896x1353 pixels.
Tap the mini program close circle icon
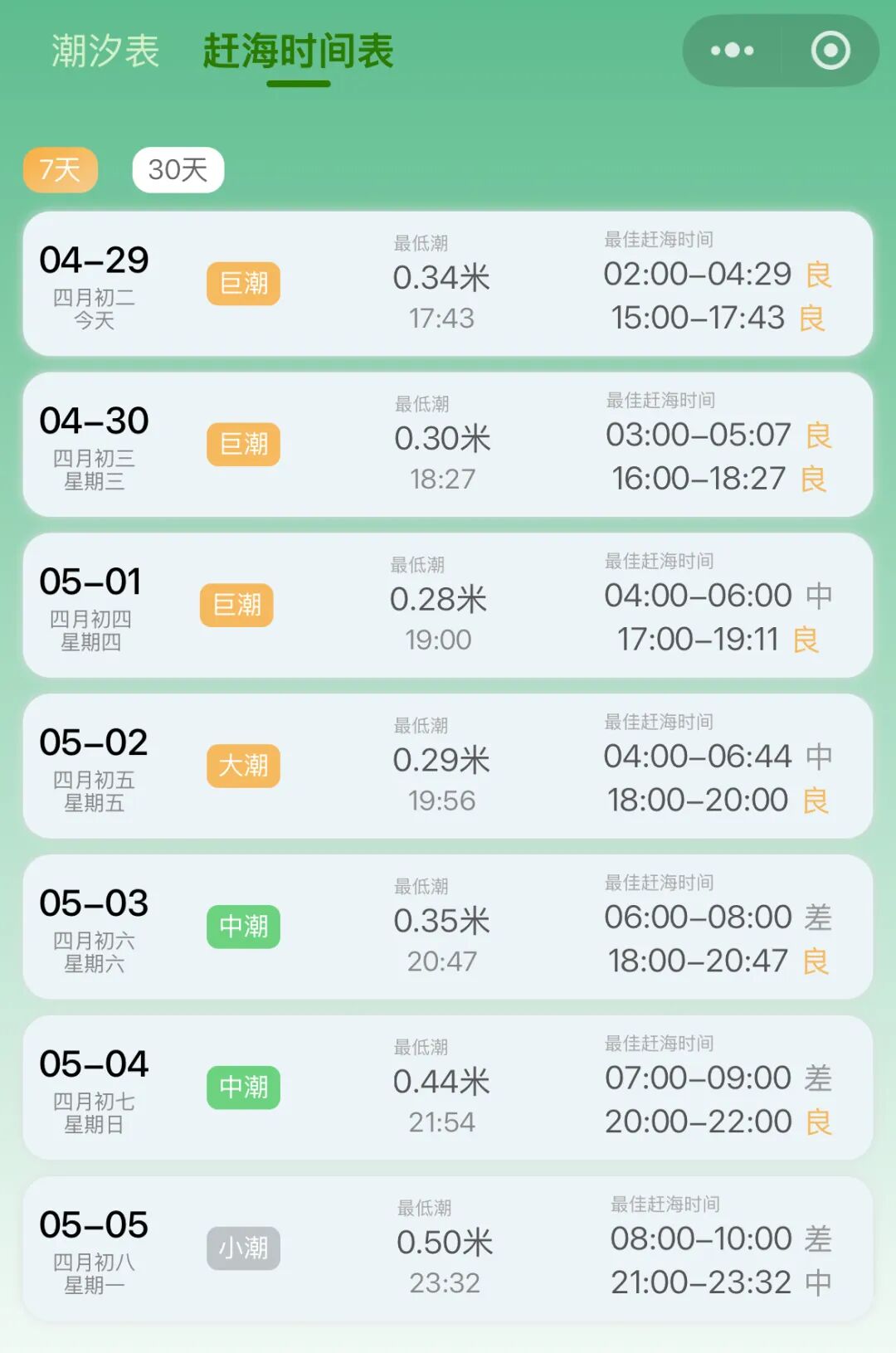(x=830, y=51)
